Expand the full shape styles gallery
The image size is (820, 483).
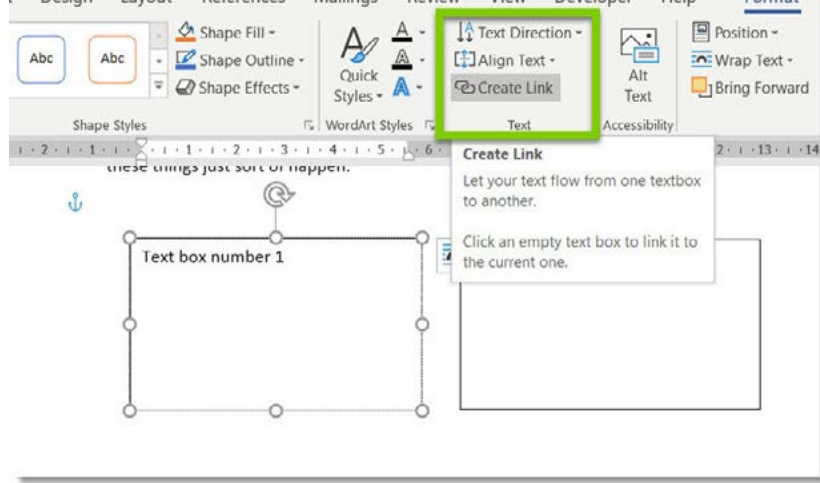pyautogui.click(x=159, y=85)
